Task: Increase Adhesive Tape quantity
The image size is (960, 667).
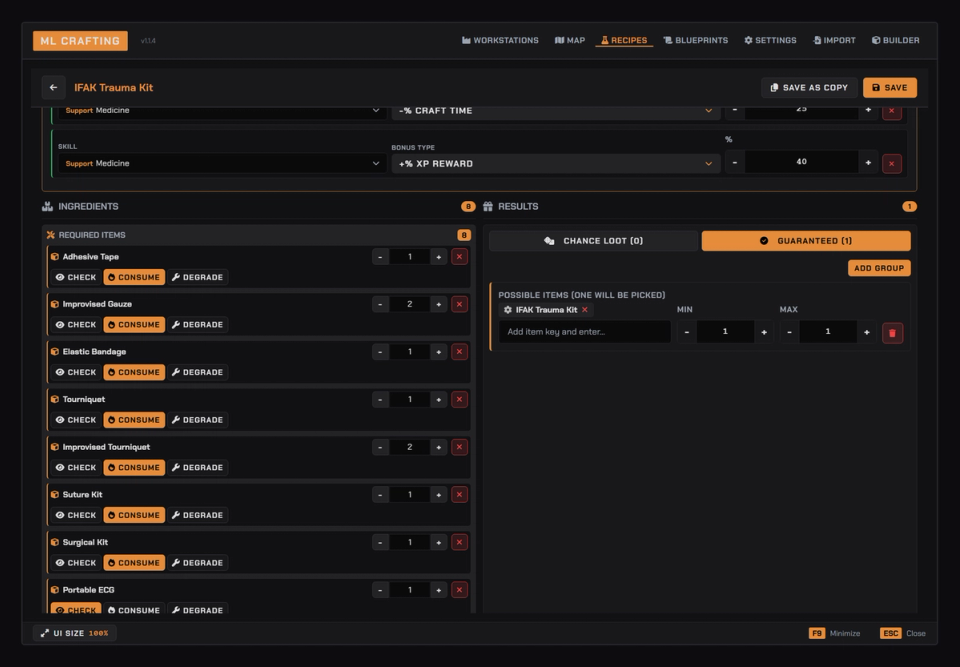Action: (x=438, y=257)
